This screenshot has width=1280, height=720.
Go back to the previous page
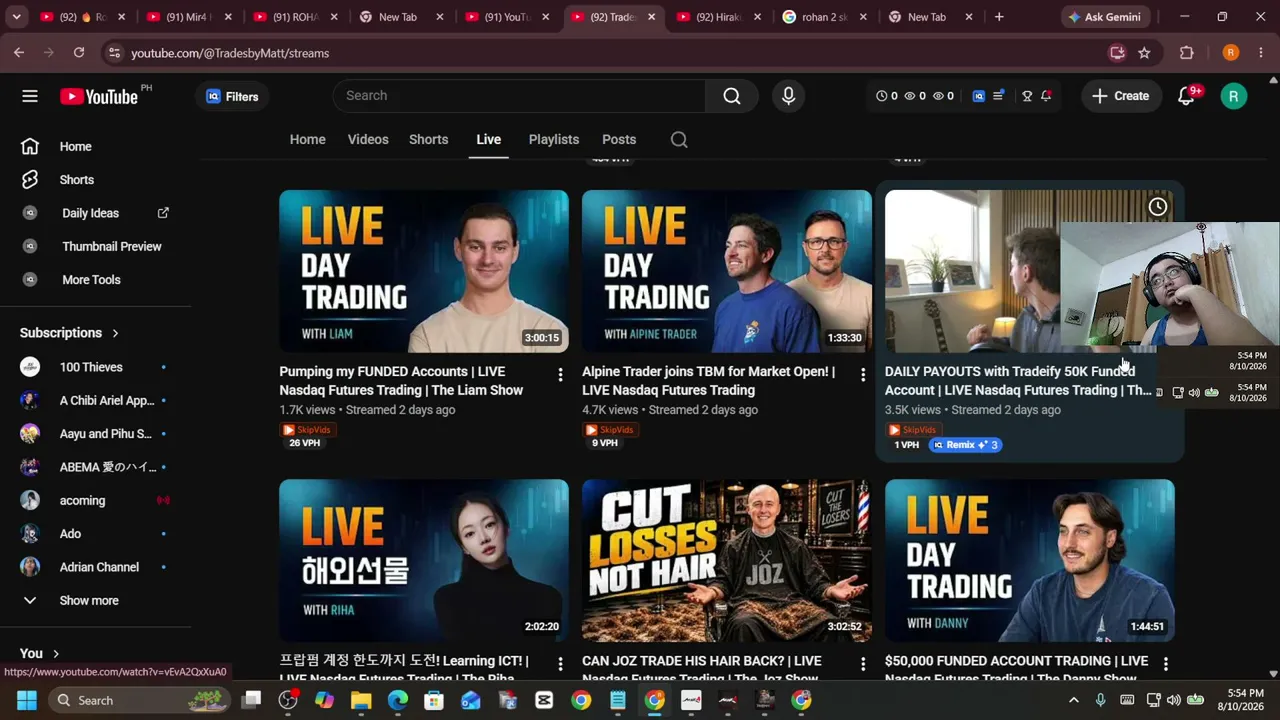pos(19,53)
